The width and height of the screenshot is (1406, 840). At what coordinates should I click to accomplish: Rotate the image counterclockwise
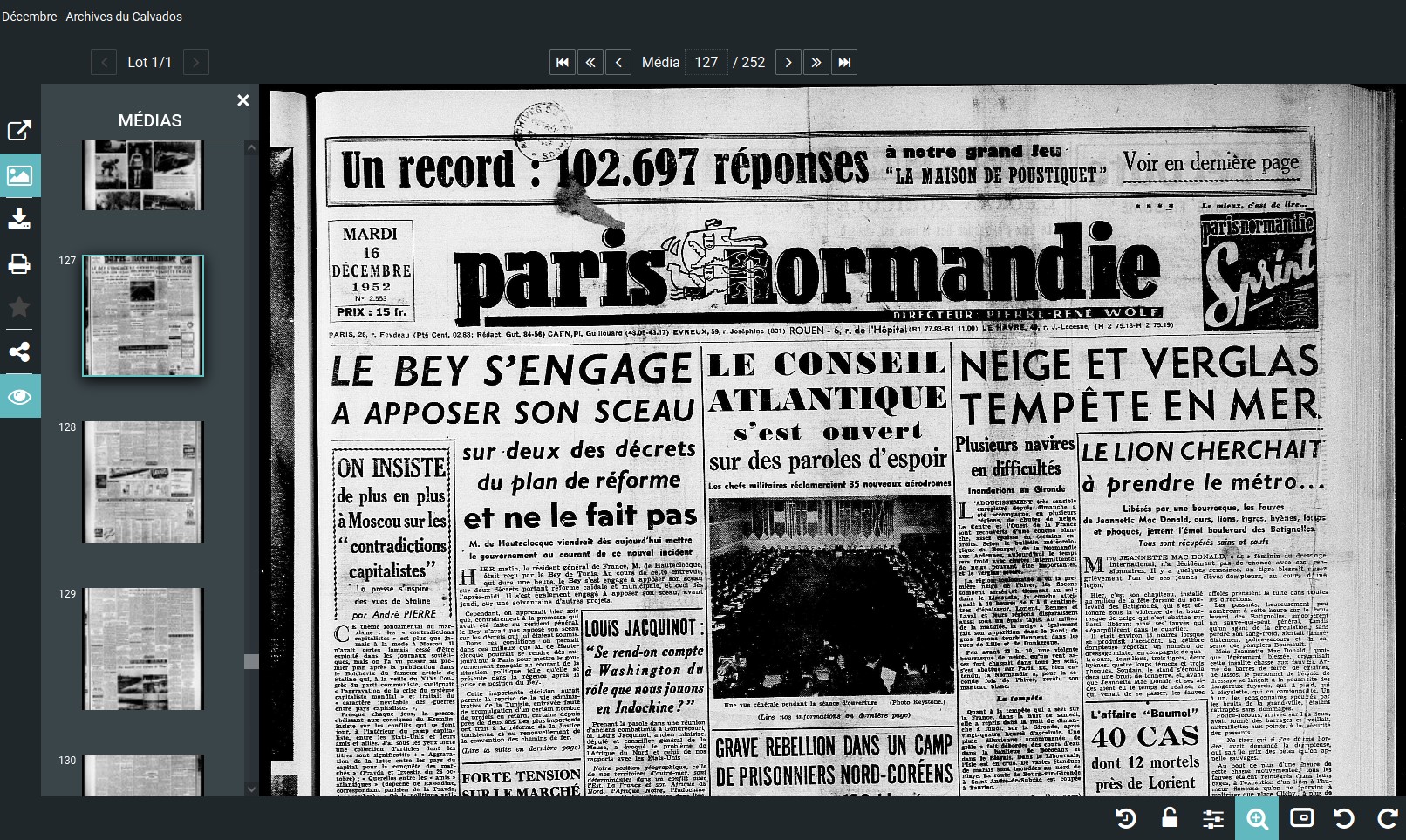[x=1344, y=818]
